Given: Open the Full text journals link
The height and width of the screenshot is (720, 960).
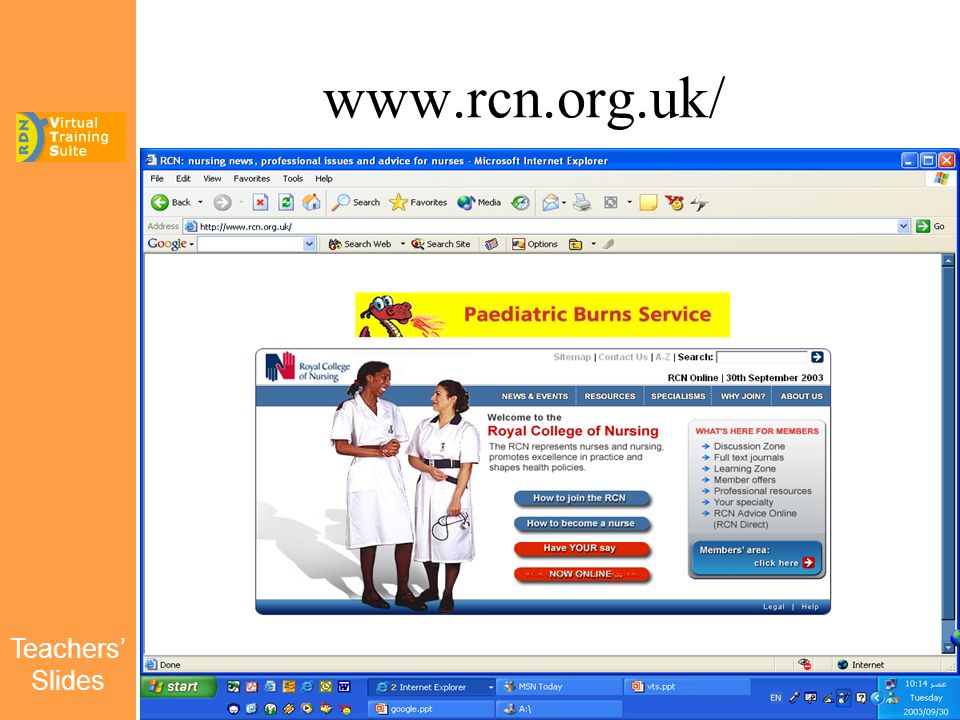Looking at the screenshot, I should (749, 458).
